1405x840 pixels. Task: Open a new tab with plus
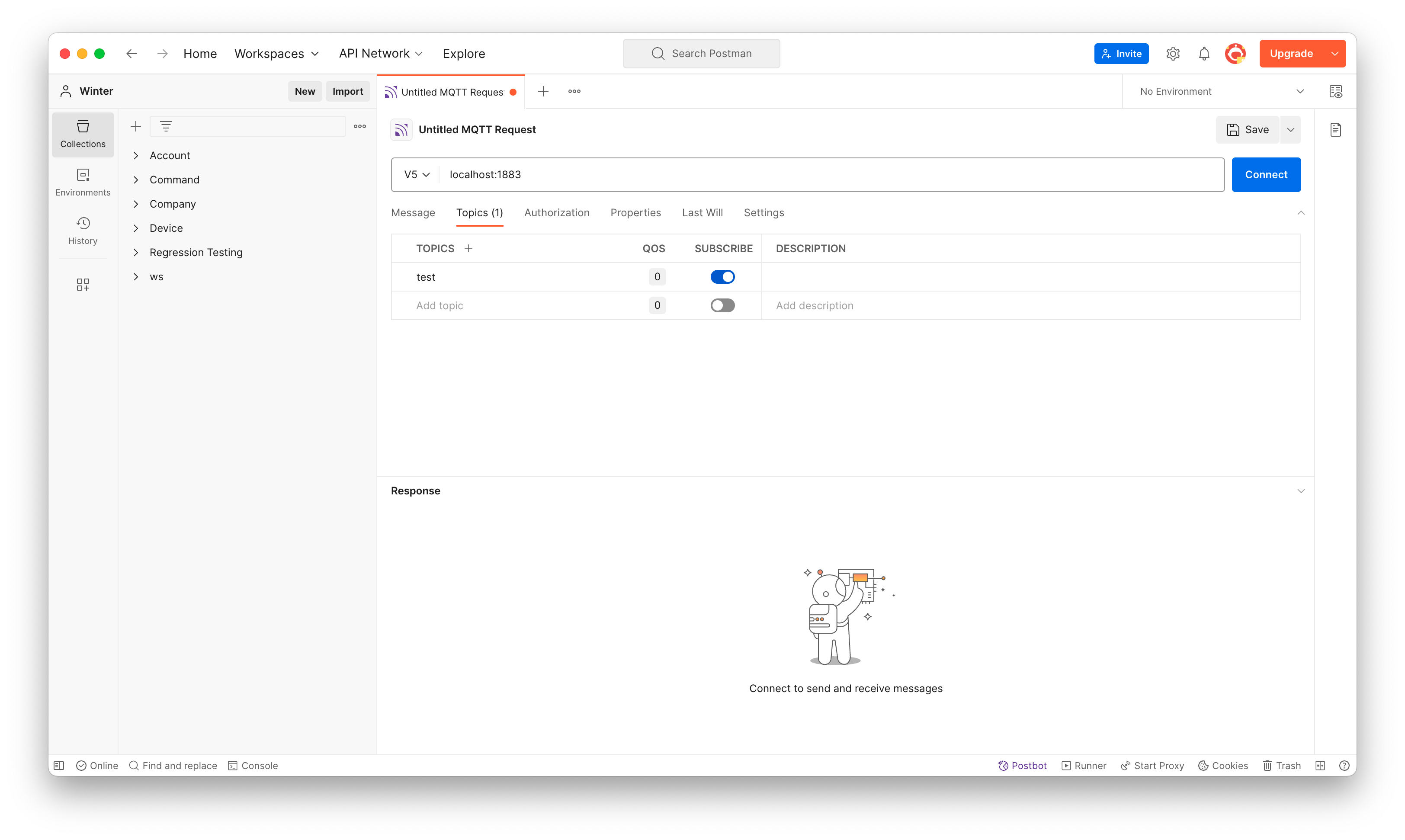click(543, 91)
